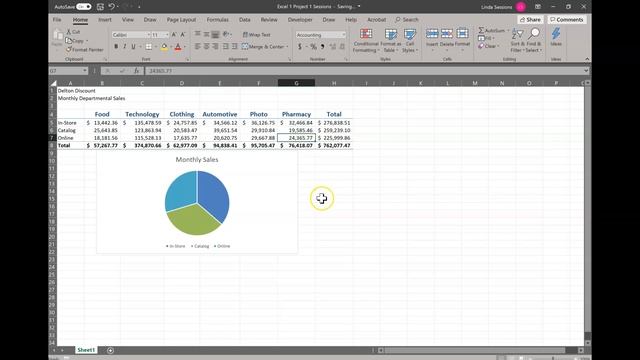Click Increase Decimal icon

point(333,47)
